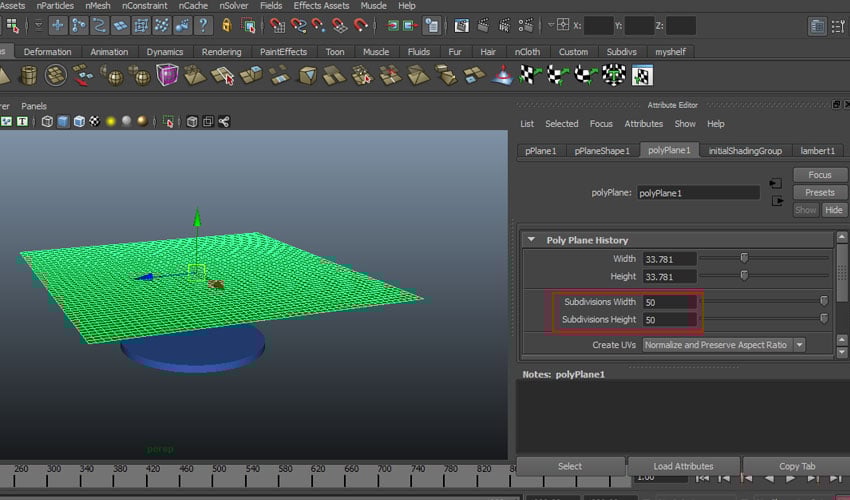Click the Subdivisions Height input field
Viewport: 850px width, 500px height.
click(669, 320)
